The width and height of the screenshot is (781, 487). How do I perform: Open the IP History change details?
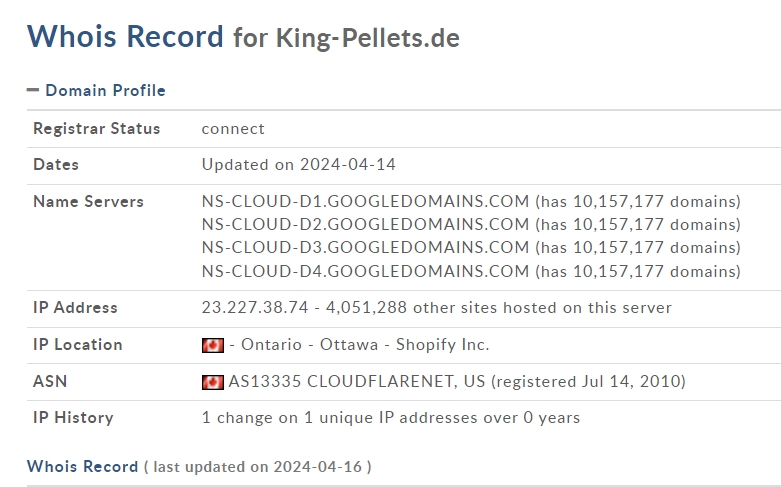391,417
